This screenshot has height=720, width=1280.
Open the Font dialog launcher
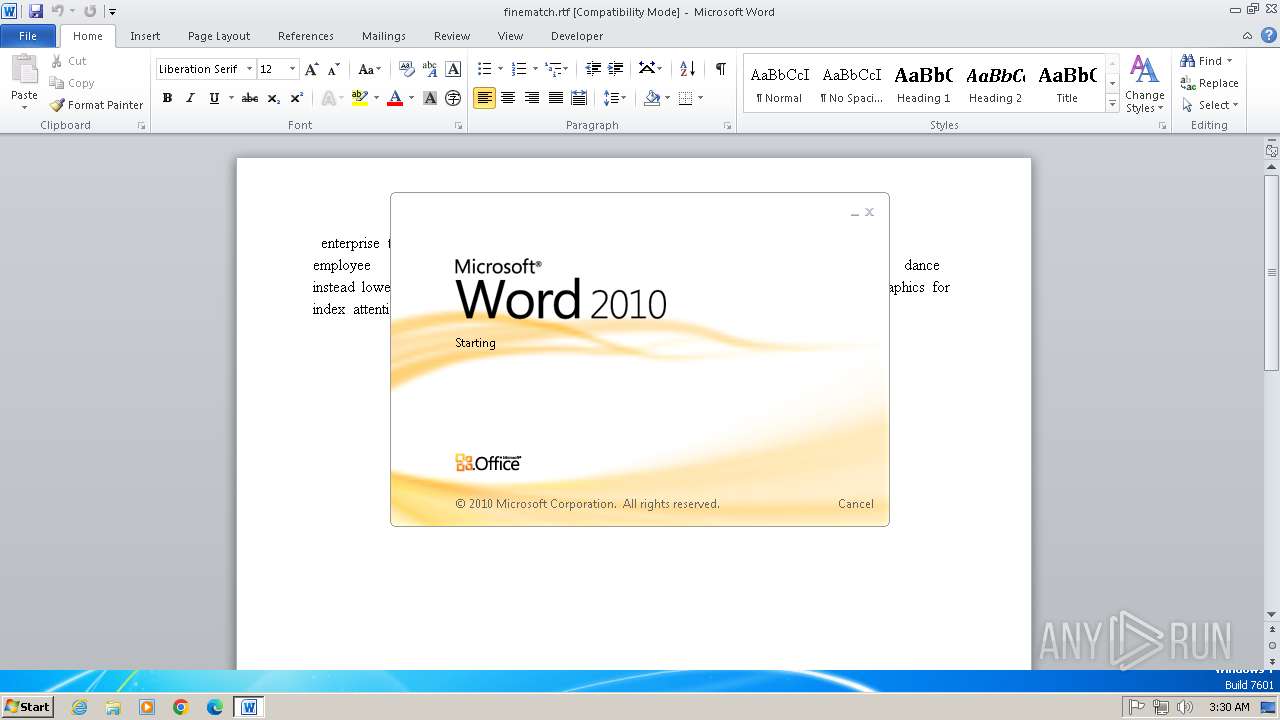[459, 126]
